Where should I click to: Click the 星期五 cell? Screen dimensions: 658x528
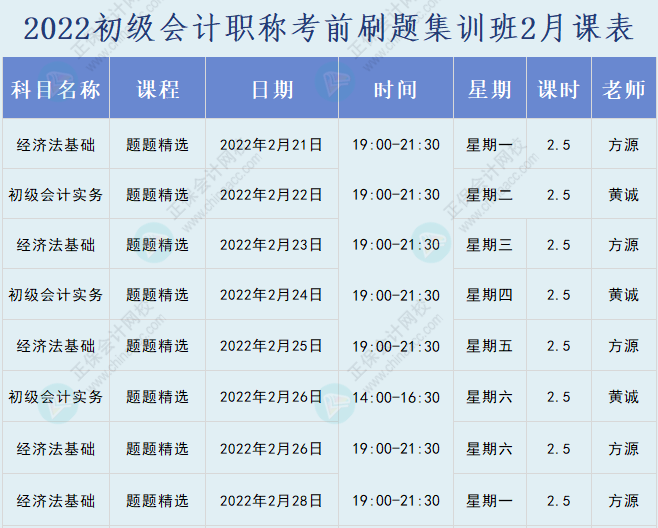(489, 346)
